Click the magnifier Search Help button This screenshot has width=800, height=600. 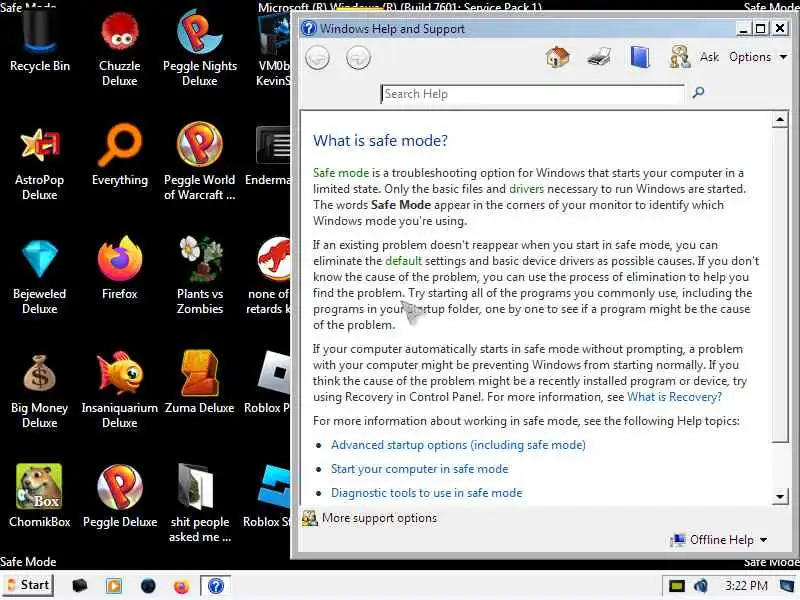(698, 92)
